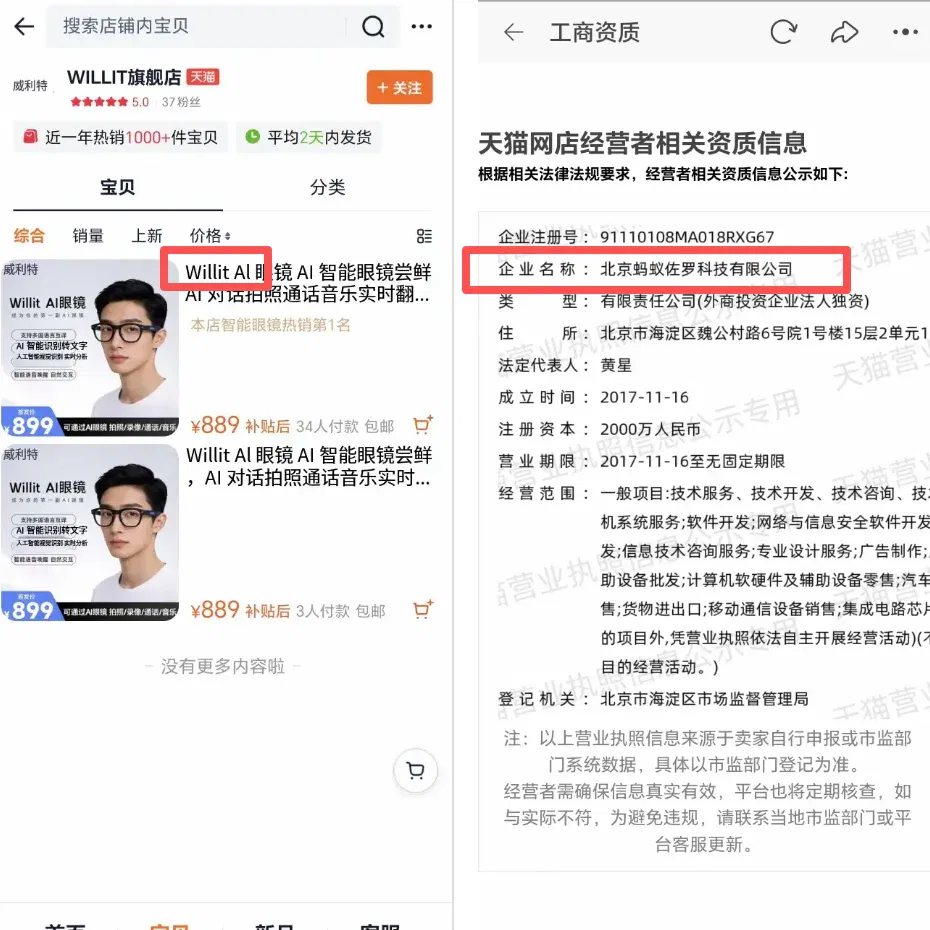Open more options on 工商资质 page
The image size is (930, 930).
point(905,32)
